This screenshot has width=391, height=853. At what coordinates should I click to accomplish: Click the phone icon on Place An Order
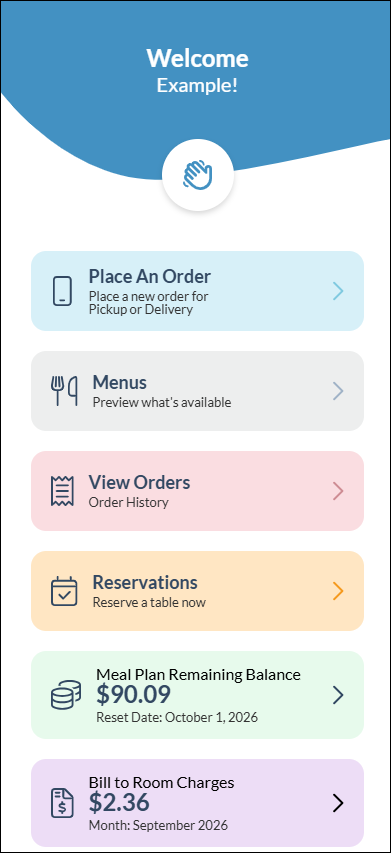[x=62, y=291]
